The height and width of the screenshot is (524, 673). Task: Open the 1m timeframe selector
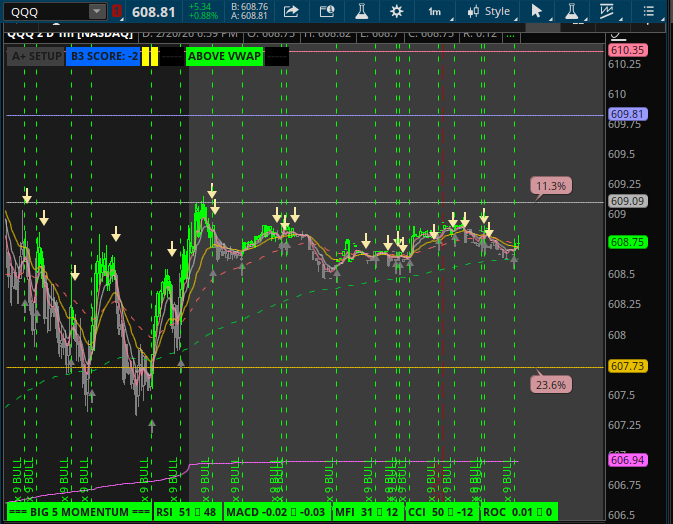pyautogui.click(x=434, y=12)
